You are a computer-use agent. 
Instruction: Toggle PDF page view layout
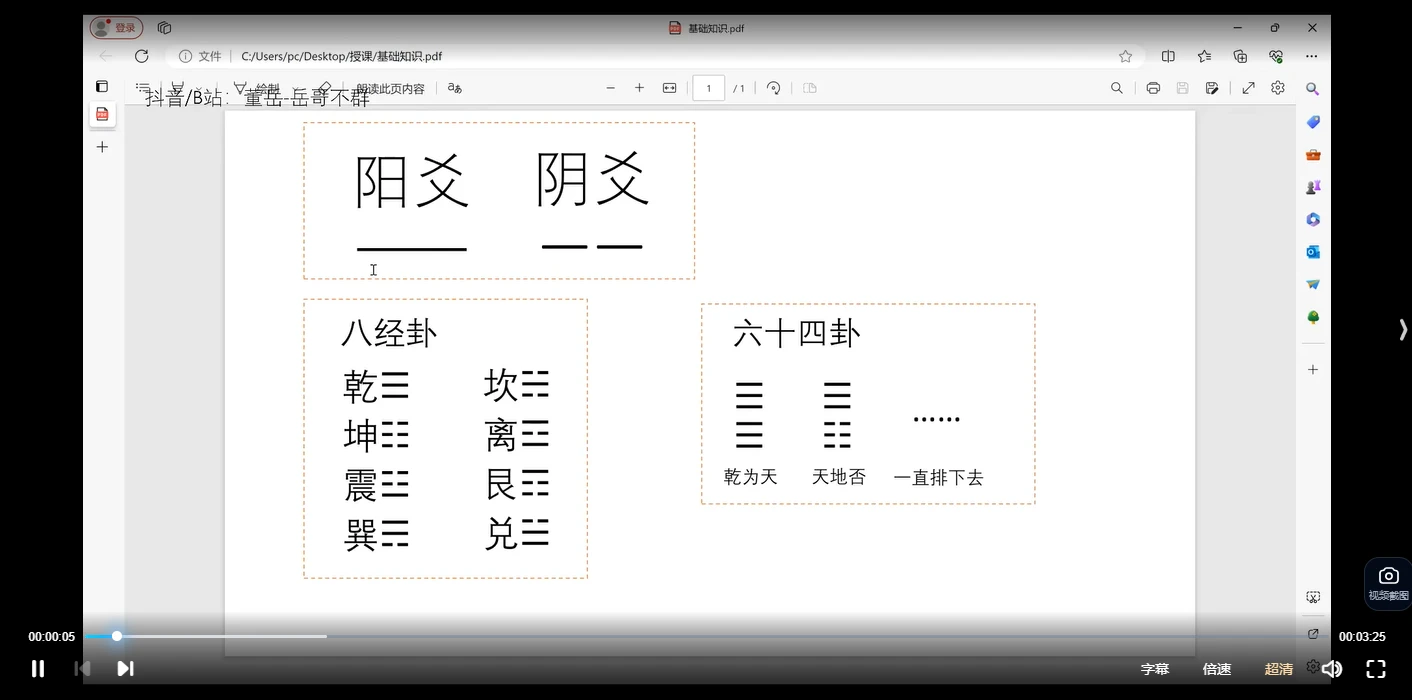810,88
